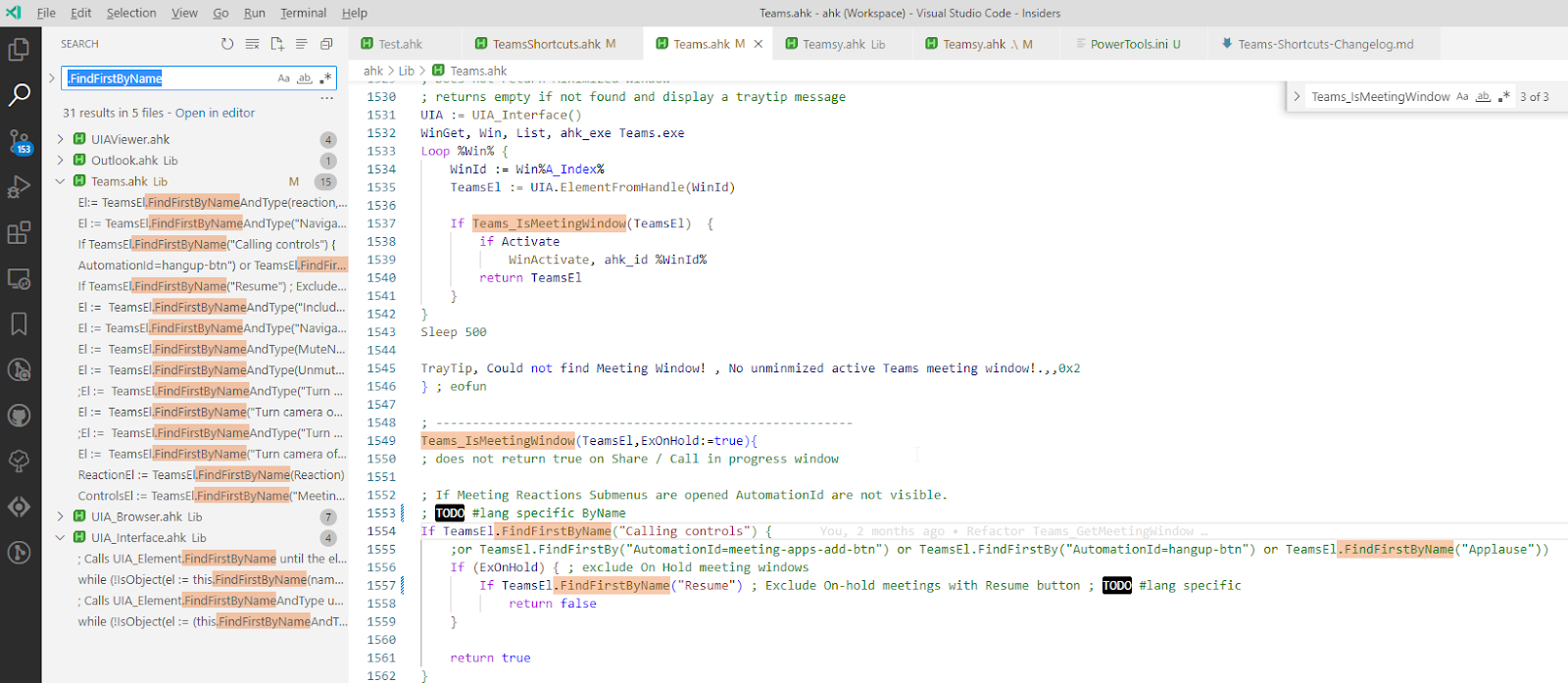Expand Replace in editor find widget
The height and width of the screenshot is (683, 1568).
(x=1297, y=96)
